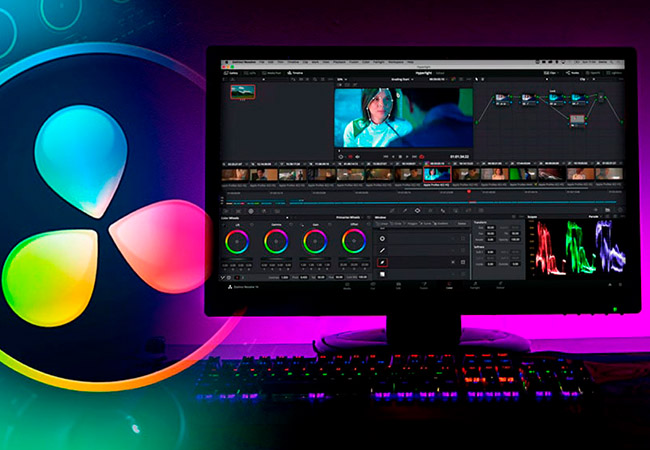Click the Lift master wheel slider
The height and width of the screenshot is (450, 650).
click(x=237, y=259)
